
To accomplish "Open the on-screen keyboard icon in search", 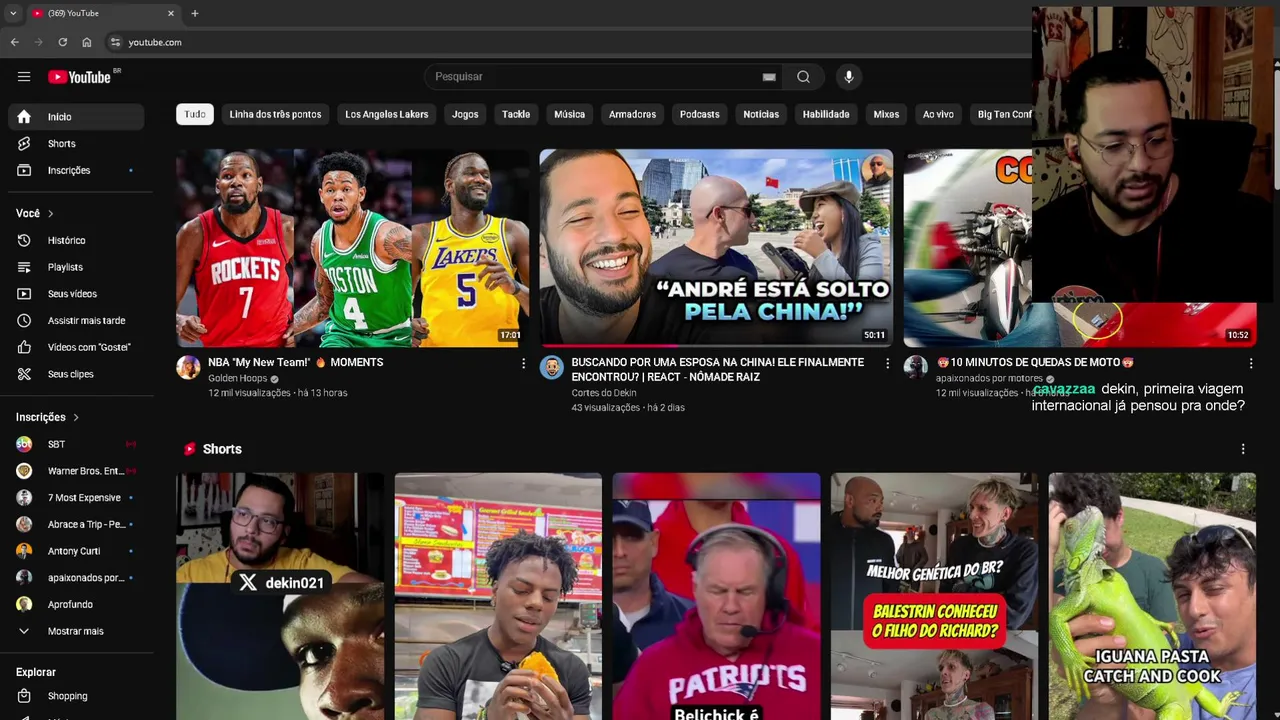I will (769, 77).
